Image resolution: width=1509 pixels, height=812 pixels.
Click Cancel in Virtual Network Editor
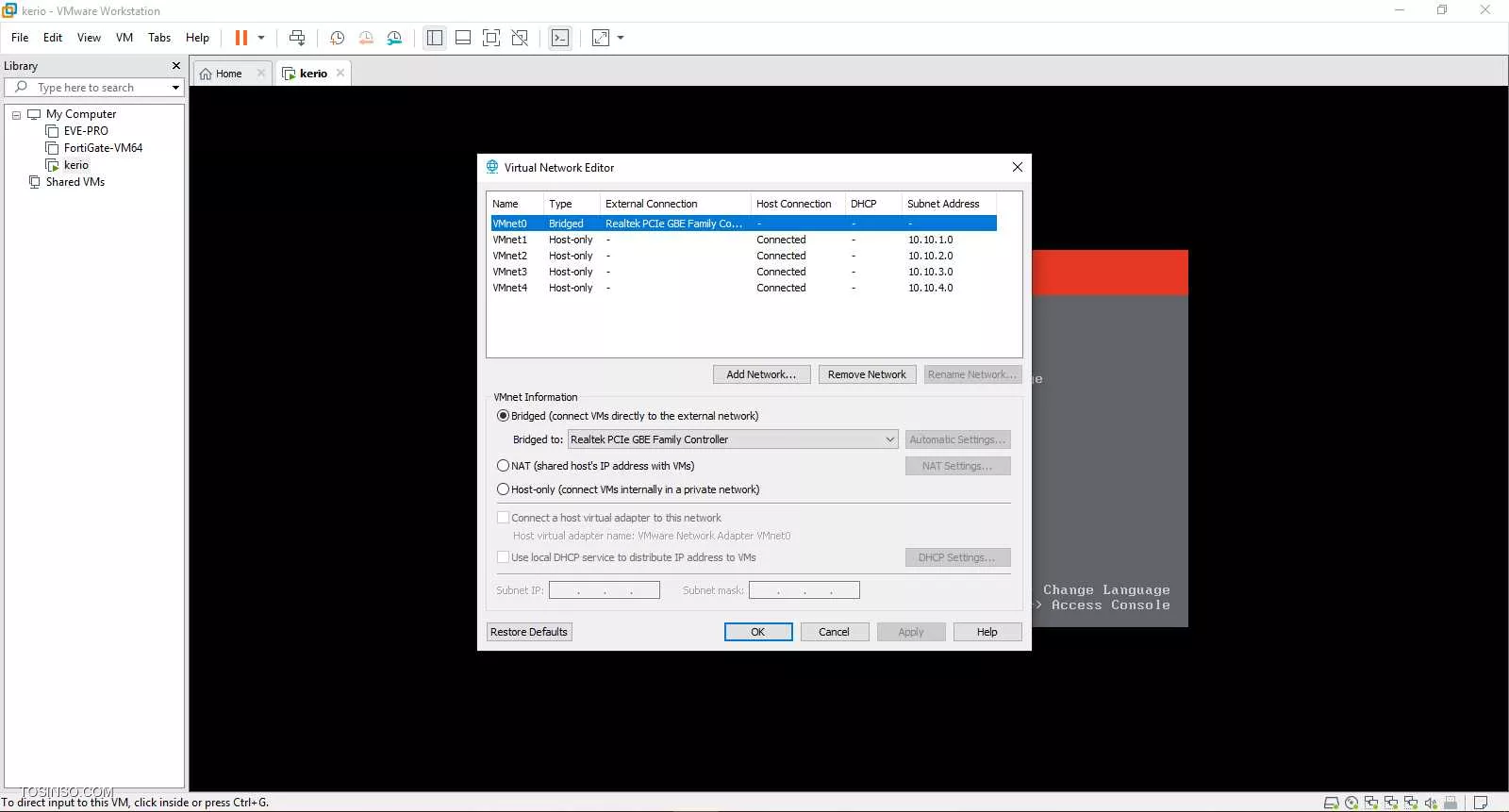(x=835, y=632)
